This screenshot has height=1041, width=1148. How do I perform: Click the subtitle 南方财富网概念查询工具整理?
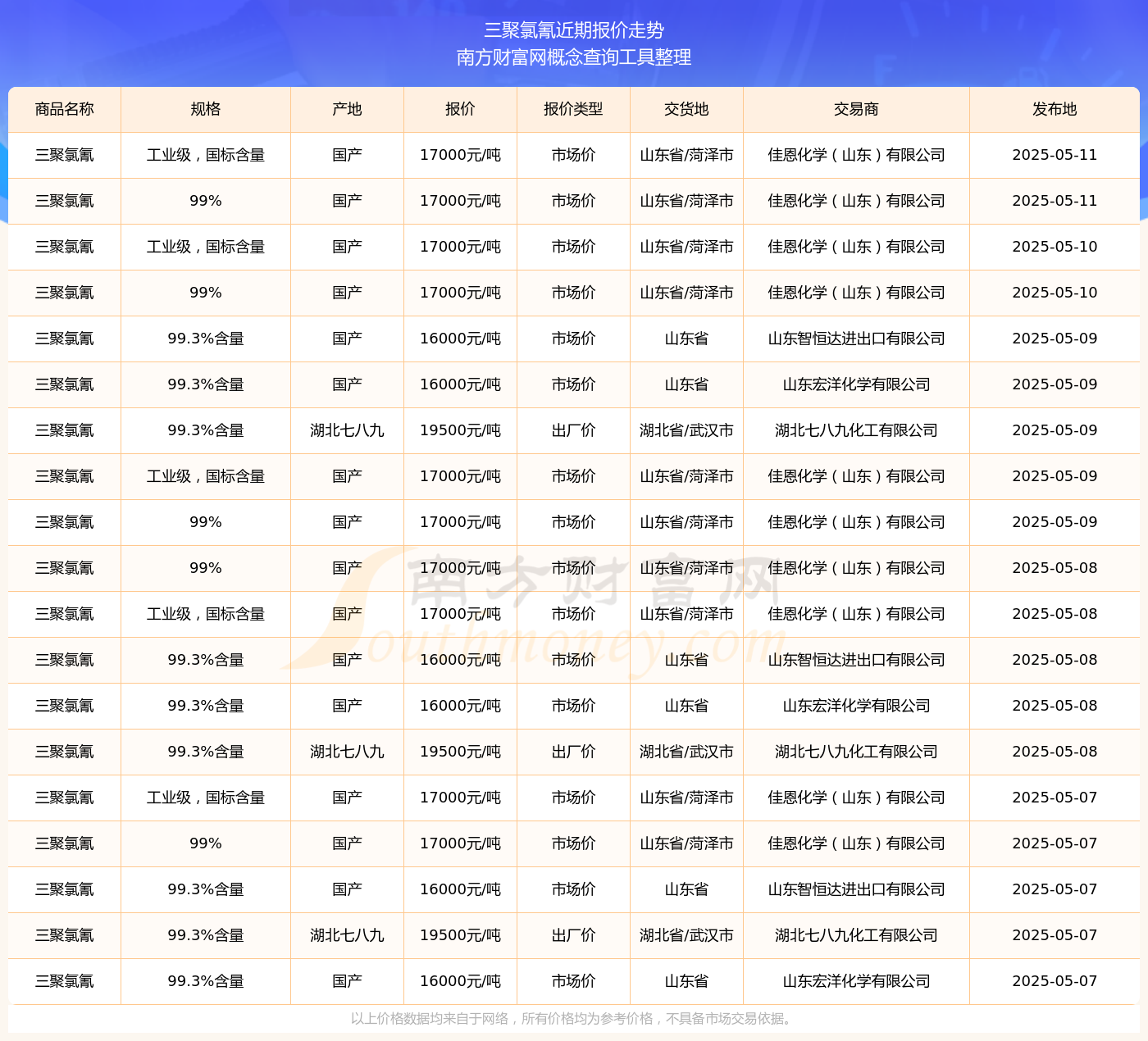click(574, 57)
